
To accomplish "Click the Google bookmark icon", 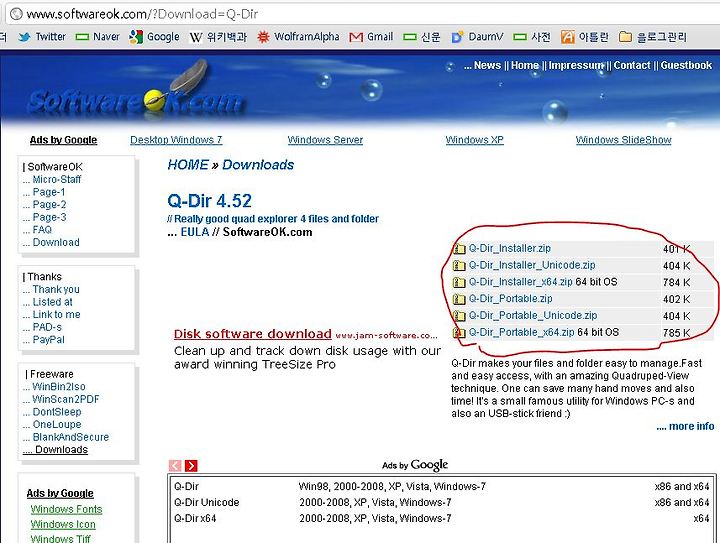I will click(x=136, y=37).
